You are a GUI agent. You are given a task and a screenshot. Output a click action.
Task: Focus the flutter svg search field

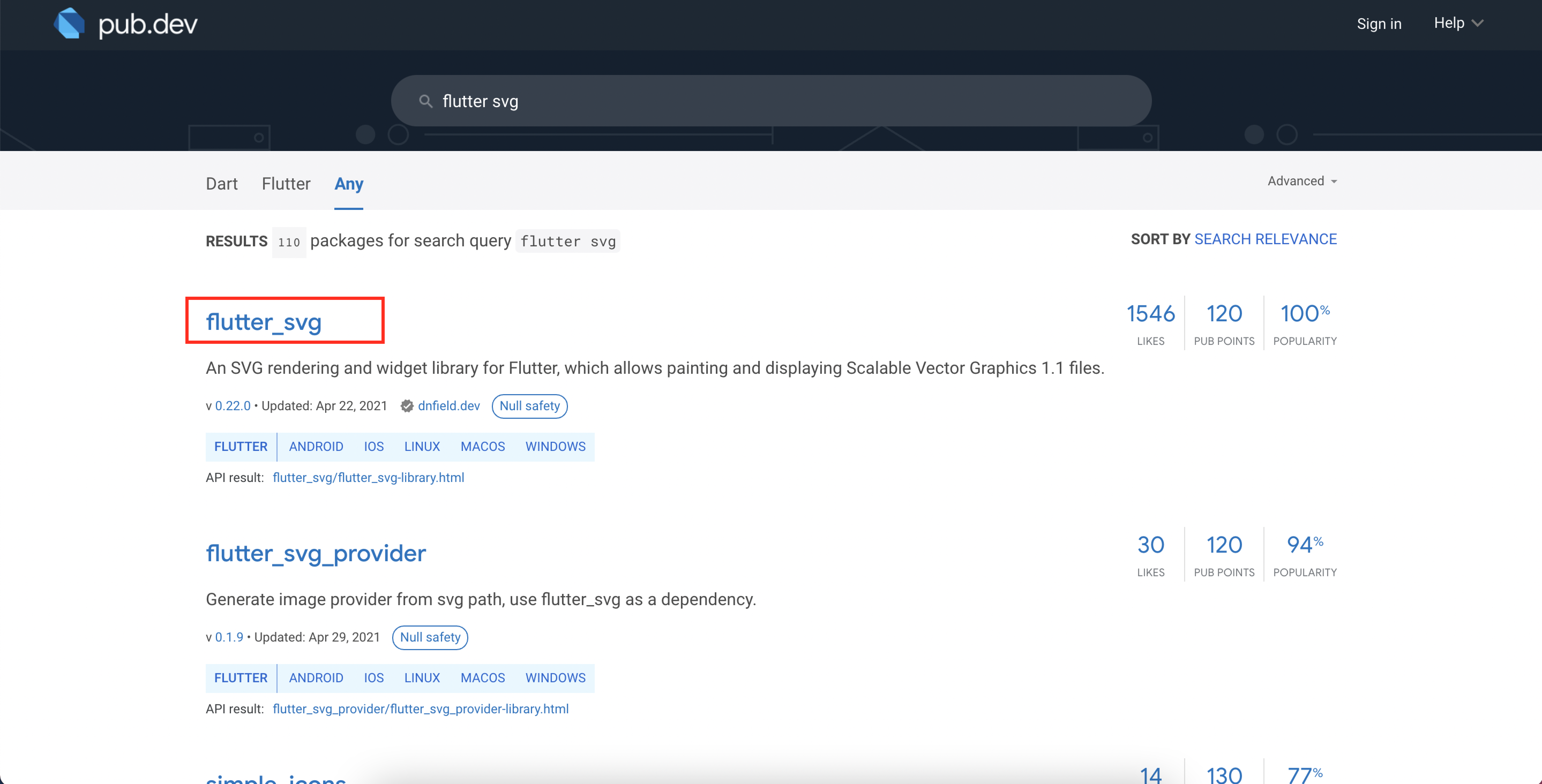pos(771,100)
